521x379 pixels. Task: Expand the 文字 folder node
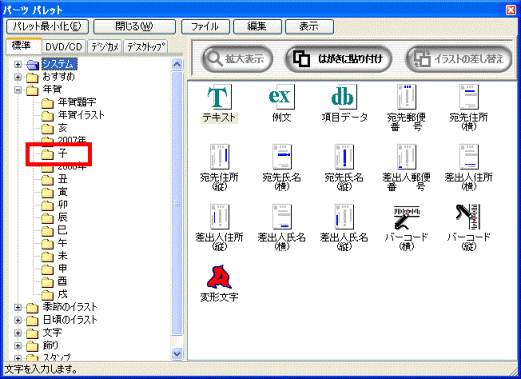pos(18,333)
